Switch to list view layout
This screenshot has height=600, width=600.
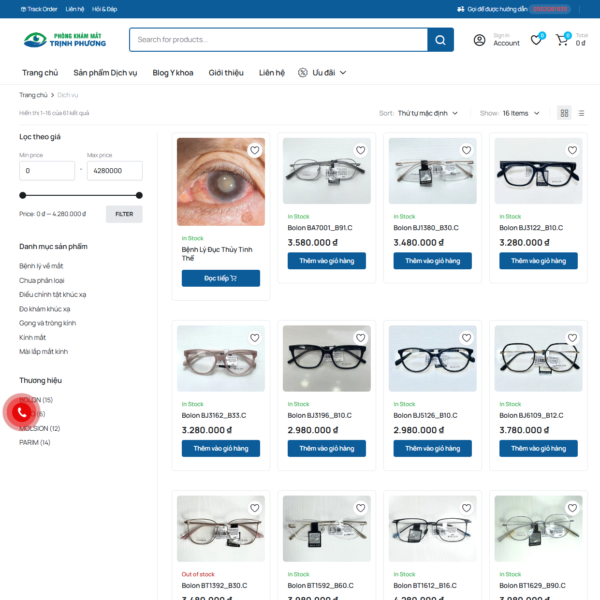581,113
